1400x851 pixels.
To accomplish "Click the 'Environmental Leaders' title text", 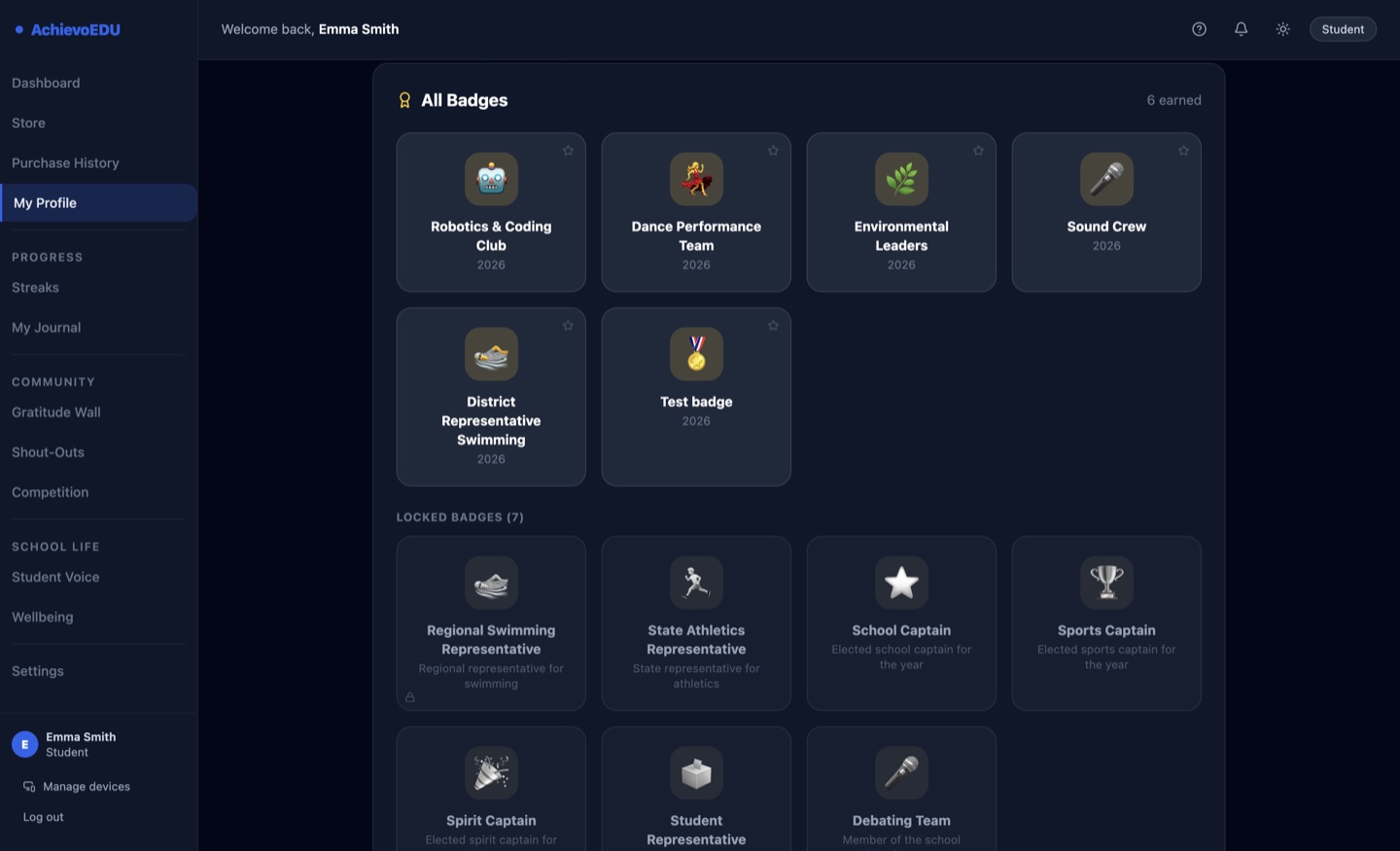I will tap(901, 236).
